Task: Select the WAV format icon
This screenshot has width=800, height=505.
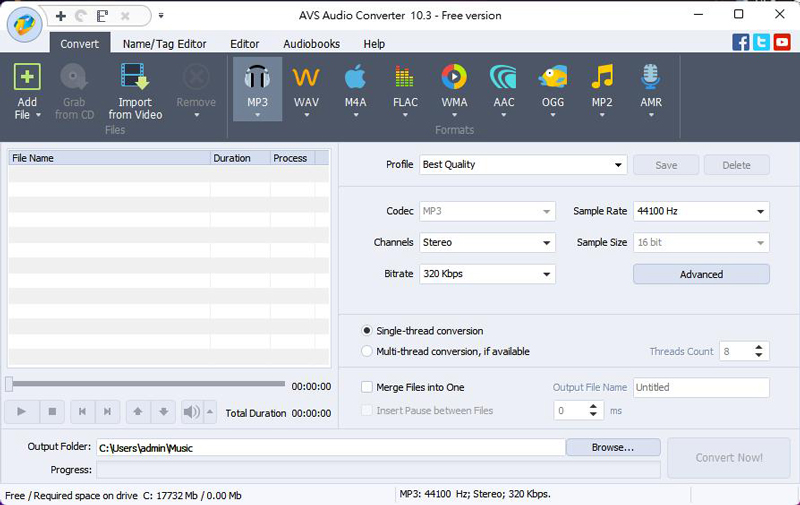Action: click(x=306, y=77)
